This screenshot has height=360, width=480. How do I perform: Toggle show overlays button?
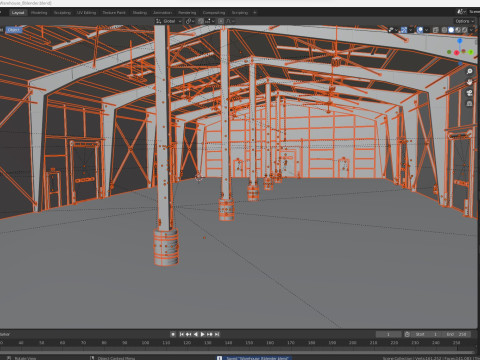point(420,30)
